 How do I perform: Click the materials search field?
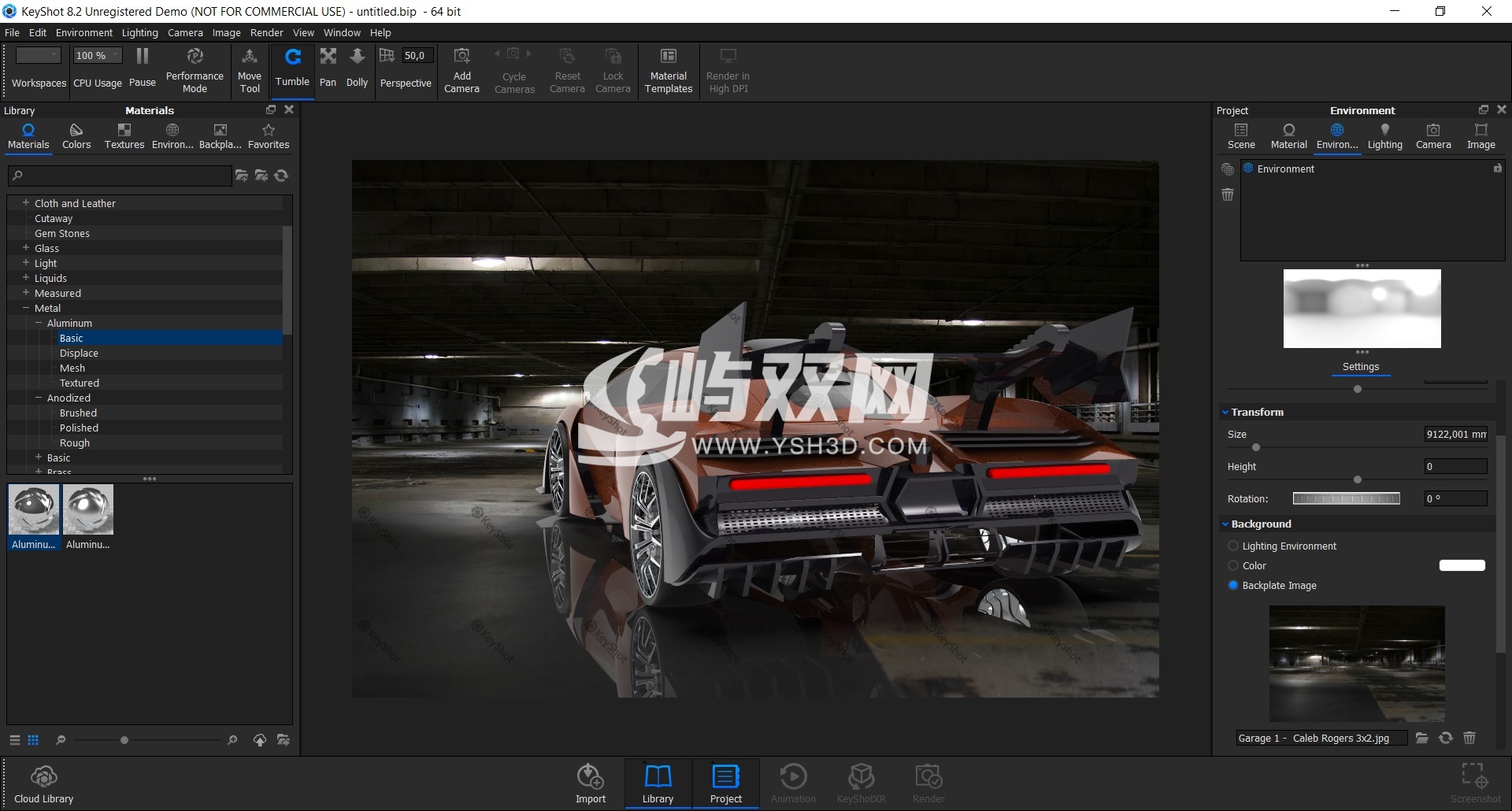tap(120, 176)
